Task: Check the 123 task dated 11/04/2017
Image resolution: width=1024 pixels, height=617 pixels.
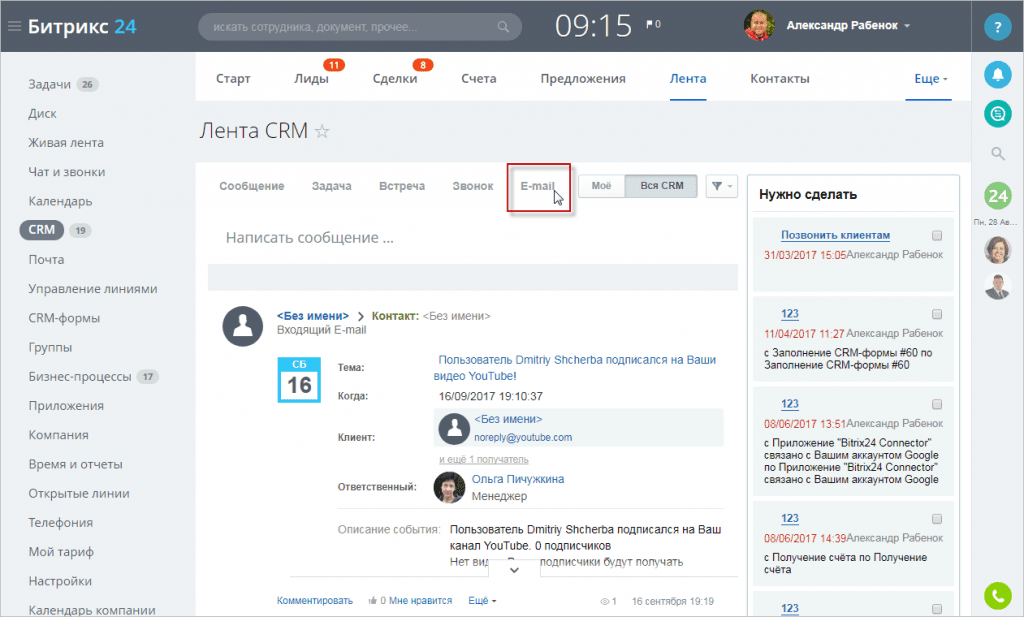Action: [x=937, y=314]
